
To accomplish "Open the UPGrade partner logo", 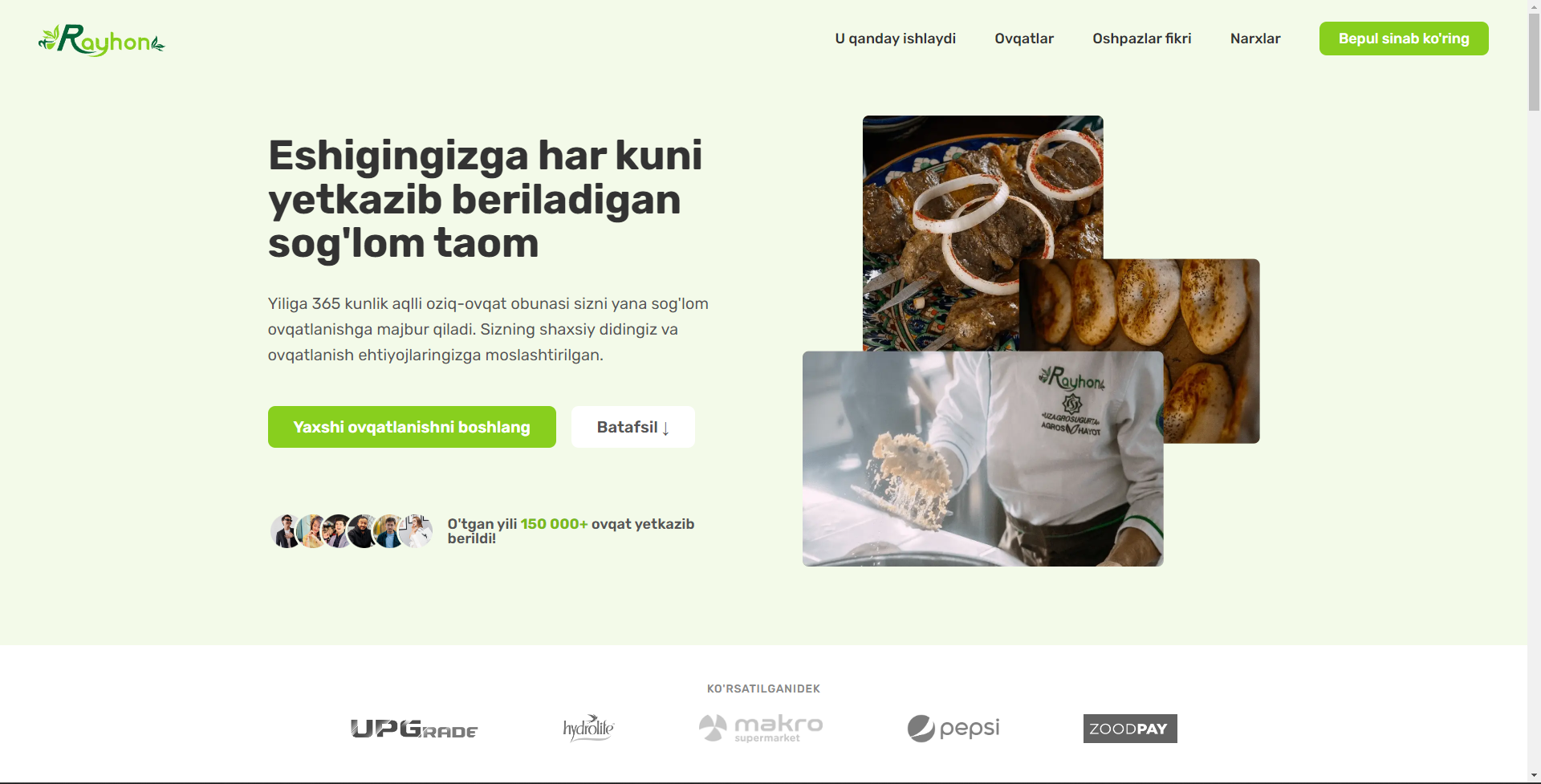I will click(x=414, y=729).
